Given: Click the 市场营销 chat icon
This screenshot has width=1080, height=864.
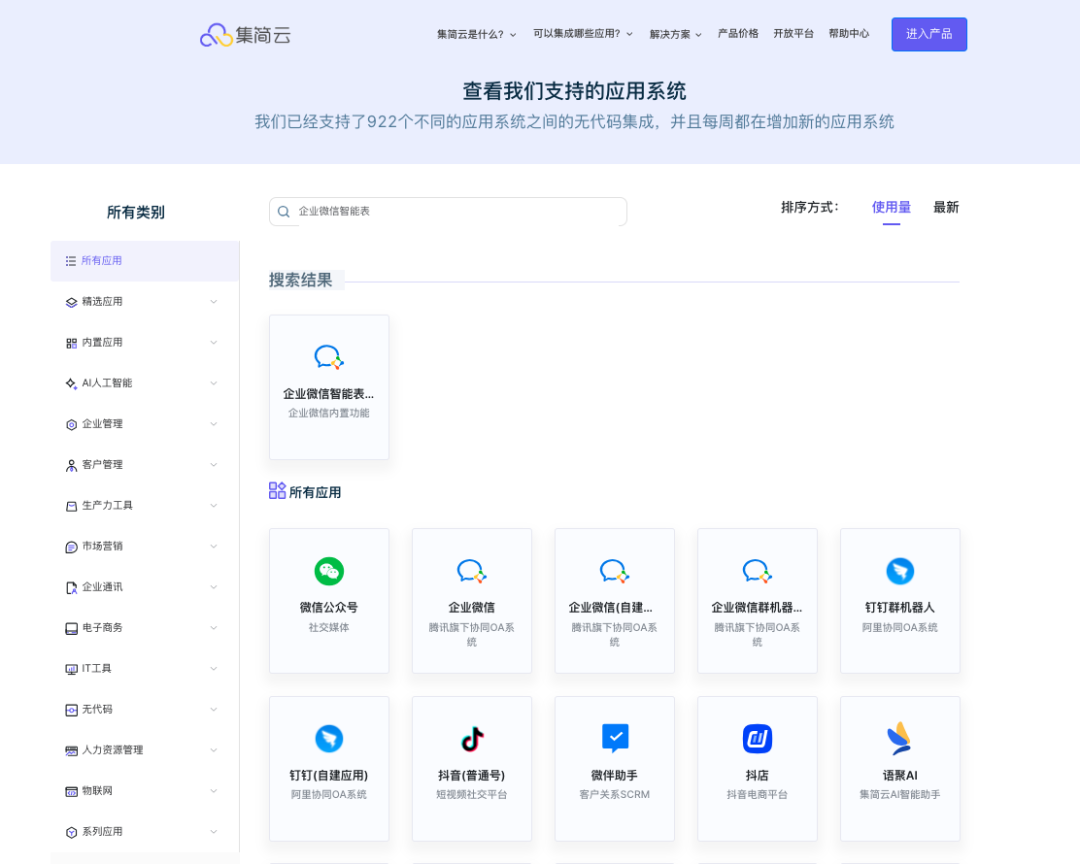Looking at the screenshot, I should click(x=71, y=546).
